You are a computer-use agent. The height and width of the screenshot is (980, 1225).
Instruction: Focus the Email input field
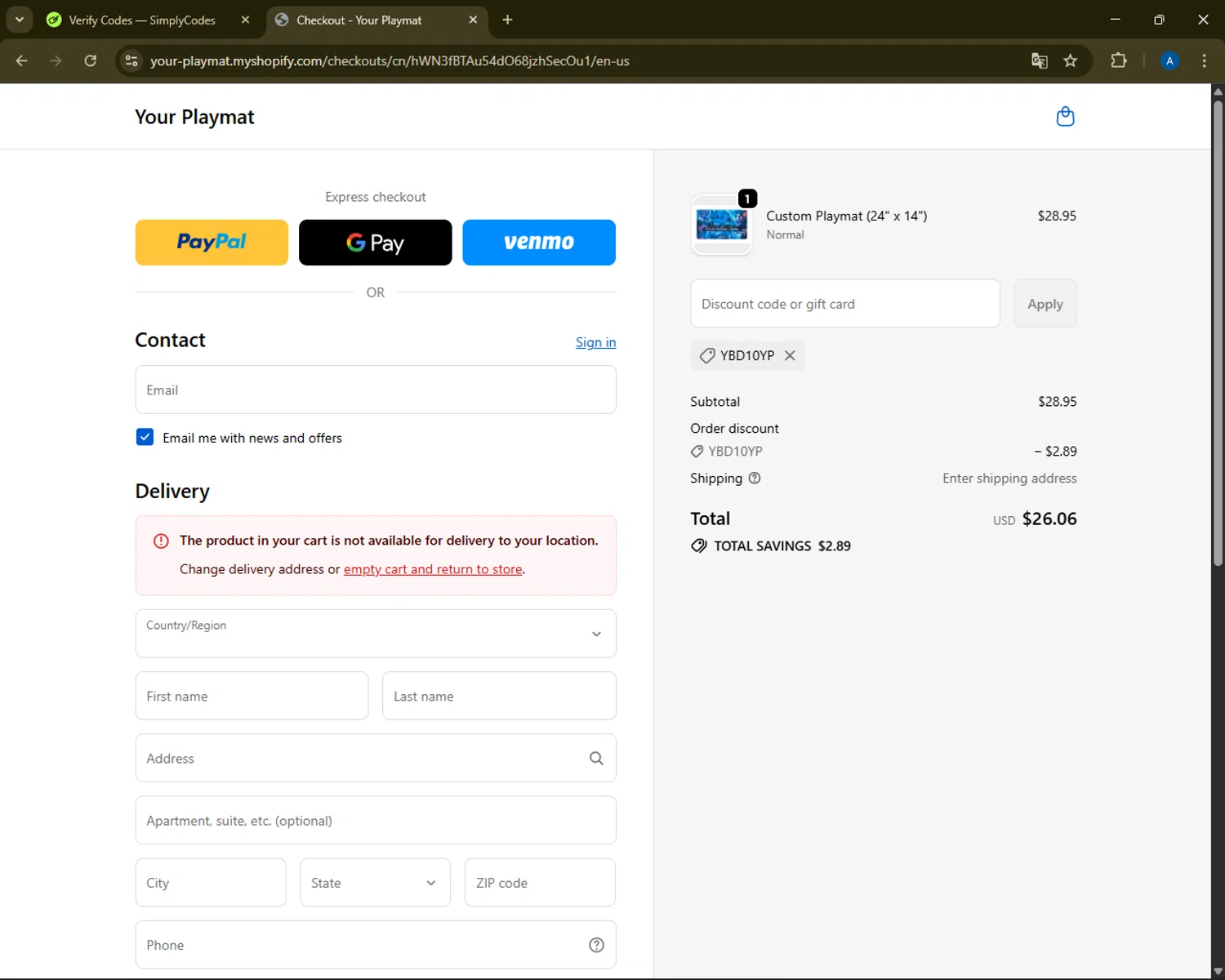click(x=376, y=390)
